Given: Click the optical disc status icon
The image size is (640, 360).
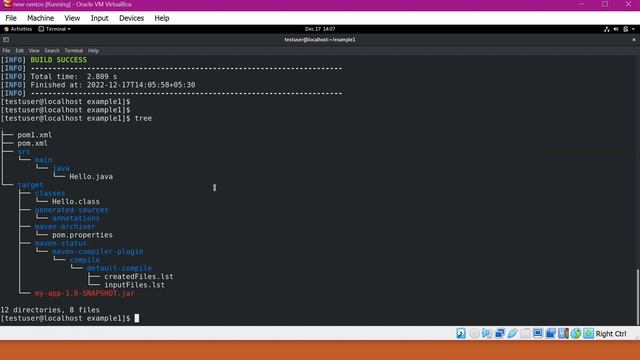Looking at the screenshot, I should [x=474, y=333].
